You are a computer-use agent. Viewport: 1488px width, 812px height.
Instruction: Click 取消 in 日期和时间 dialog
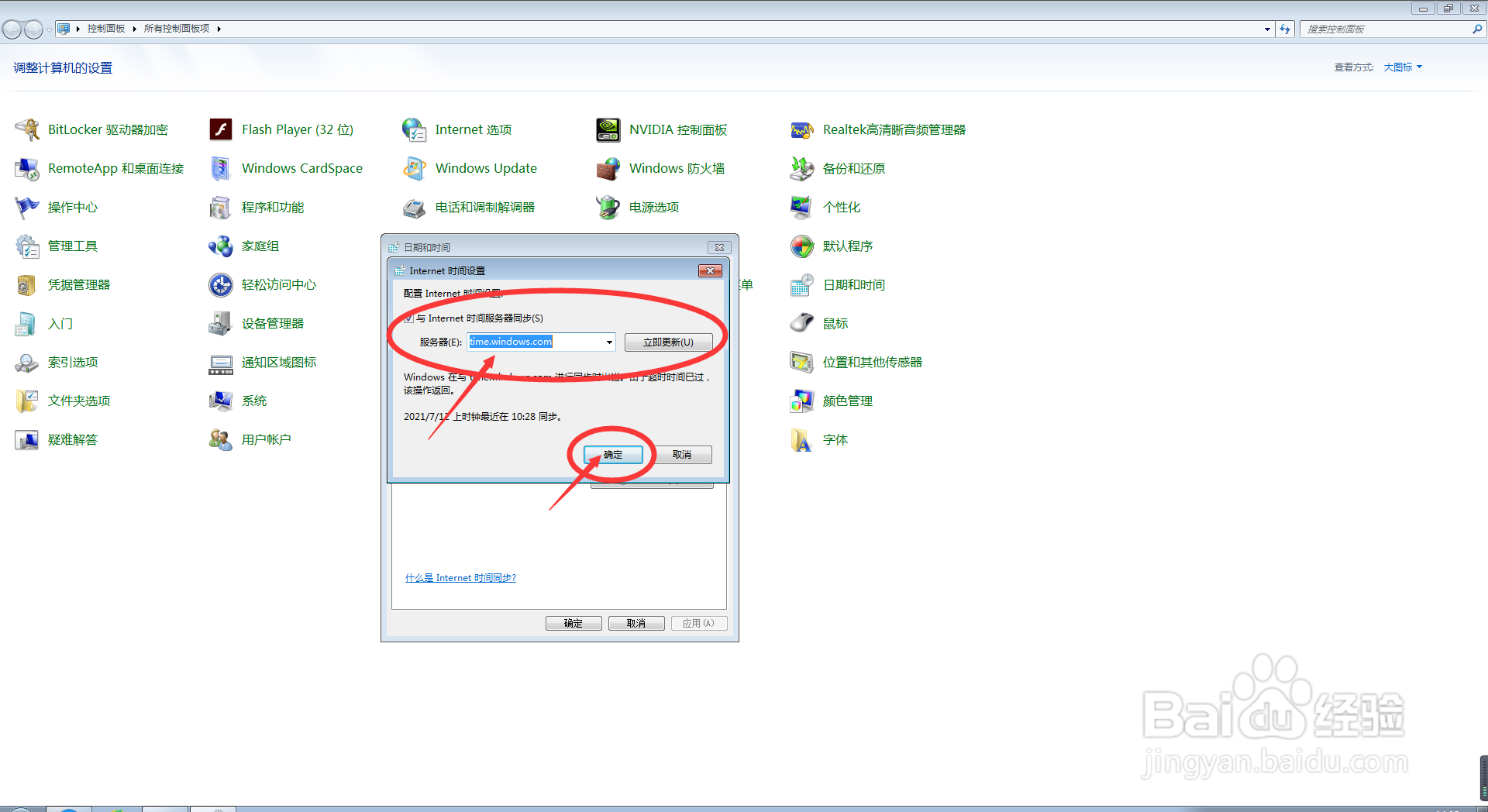[636, 623]
